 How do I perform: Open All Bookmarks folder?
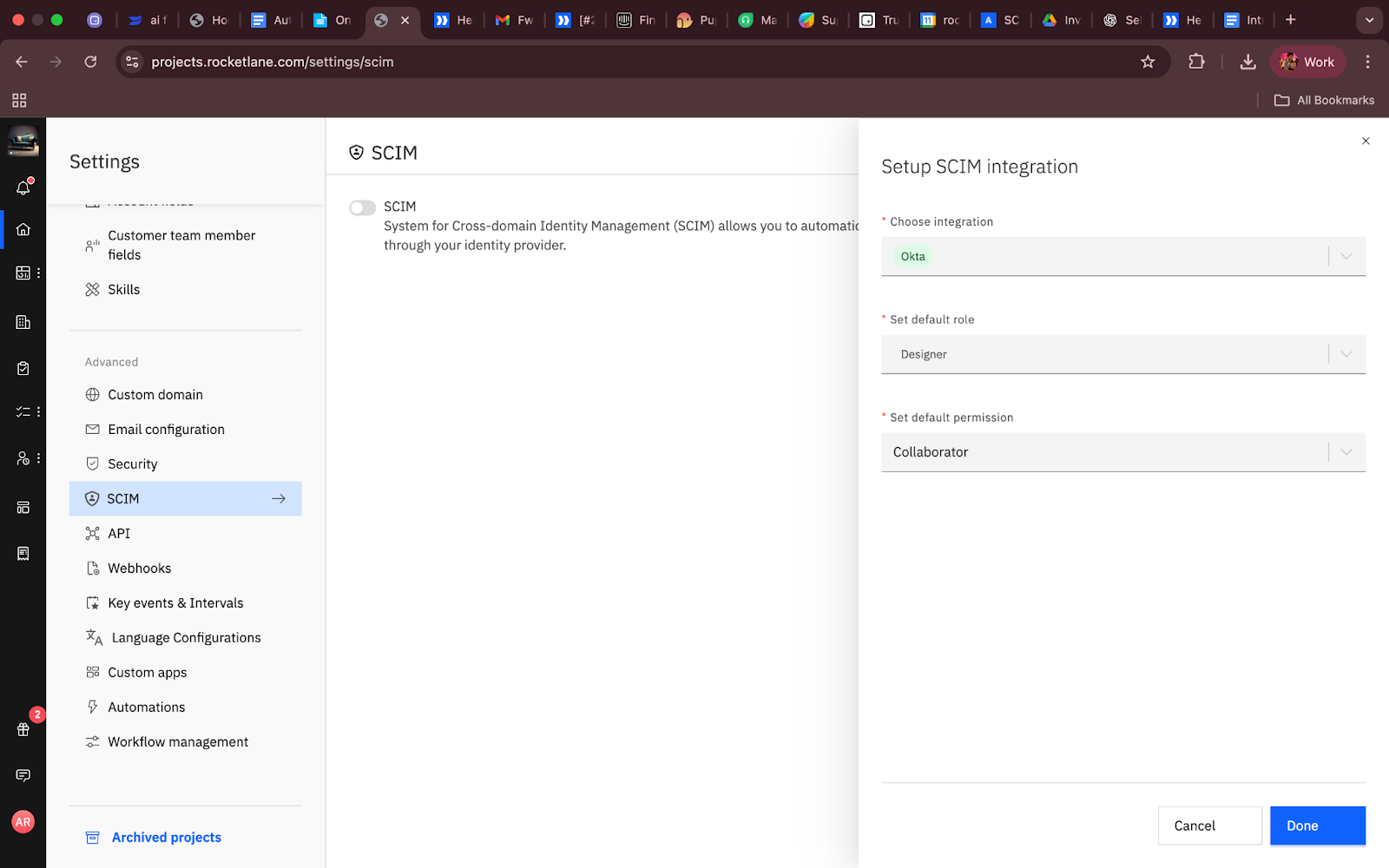1324,101
